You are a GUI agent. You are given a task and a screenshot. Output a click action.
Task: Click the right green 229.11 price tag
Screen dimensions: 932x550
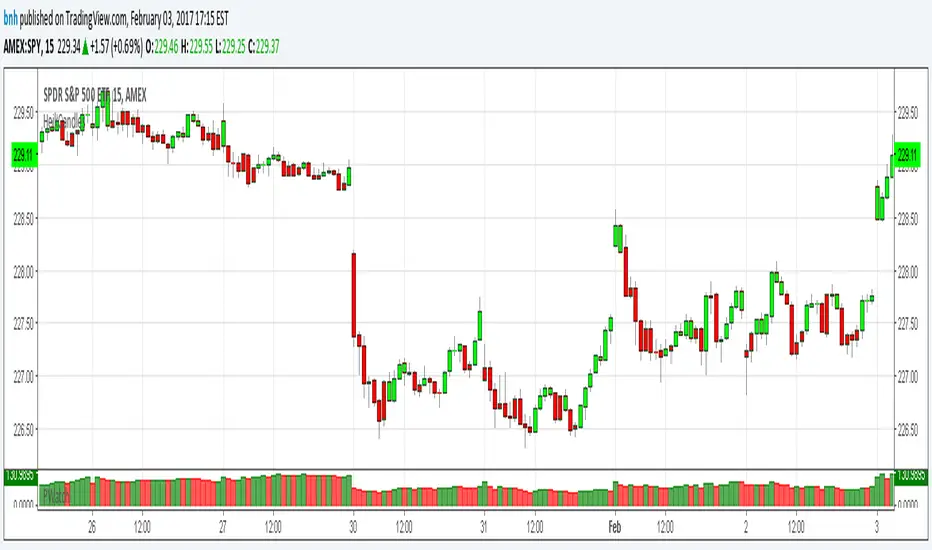[x=909, y=154]
